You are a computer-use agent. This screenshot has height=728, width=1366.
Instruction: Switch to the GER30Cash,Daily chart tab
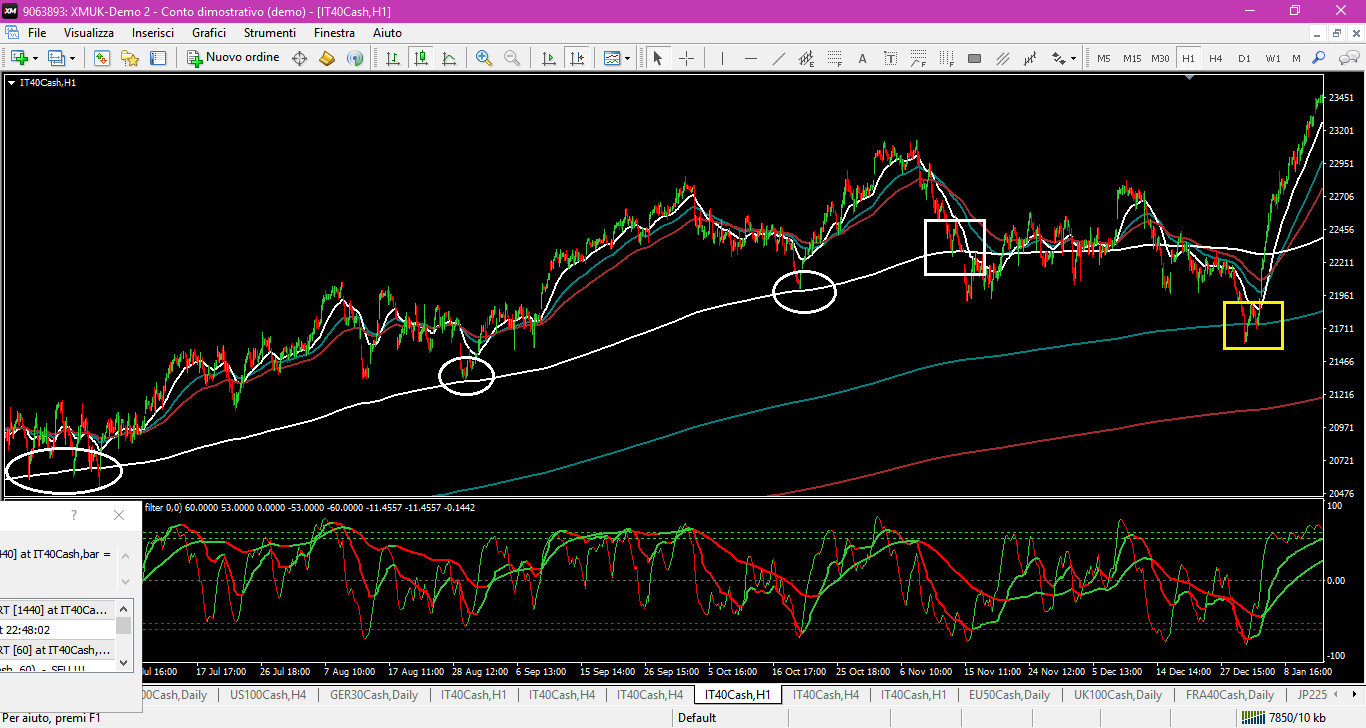374,694
